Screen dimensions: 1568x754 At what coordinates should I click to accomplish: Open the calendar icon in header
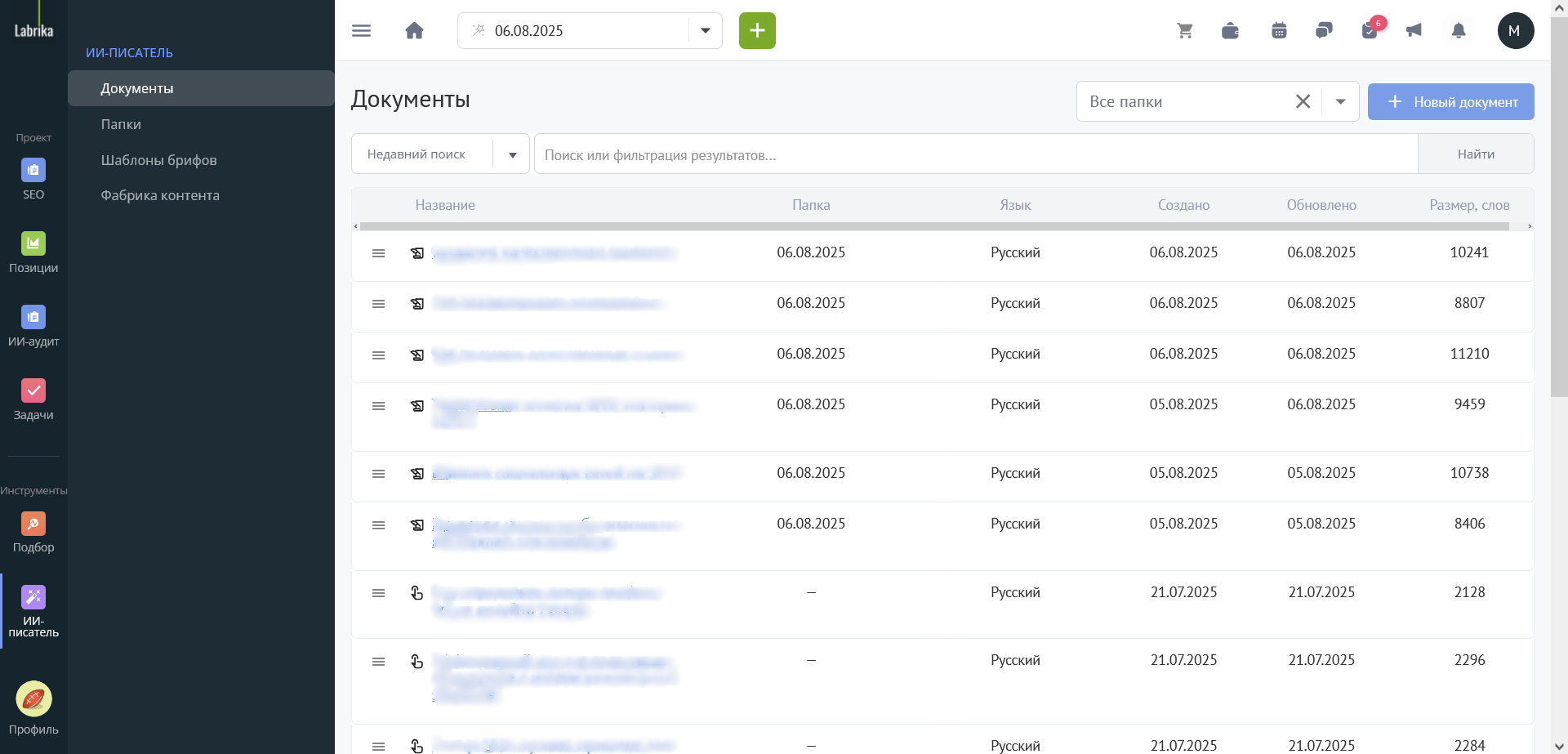tap(1279, 31)
